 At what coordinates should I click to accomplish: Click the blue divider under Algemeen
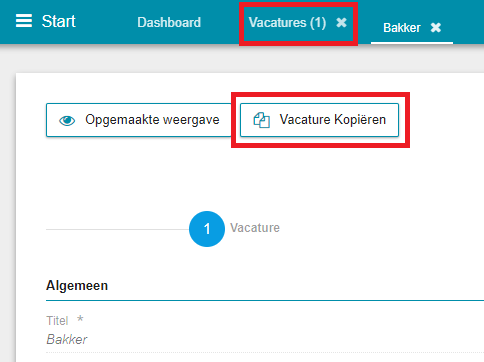click(x=265, y=301)
